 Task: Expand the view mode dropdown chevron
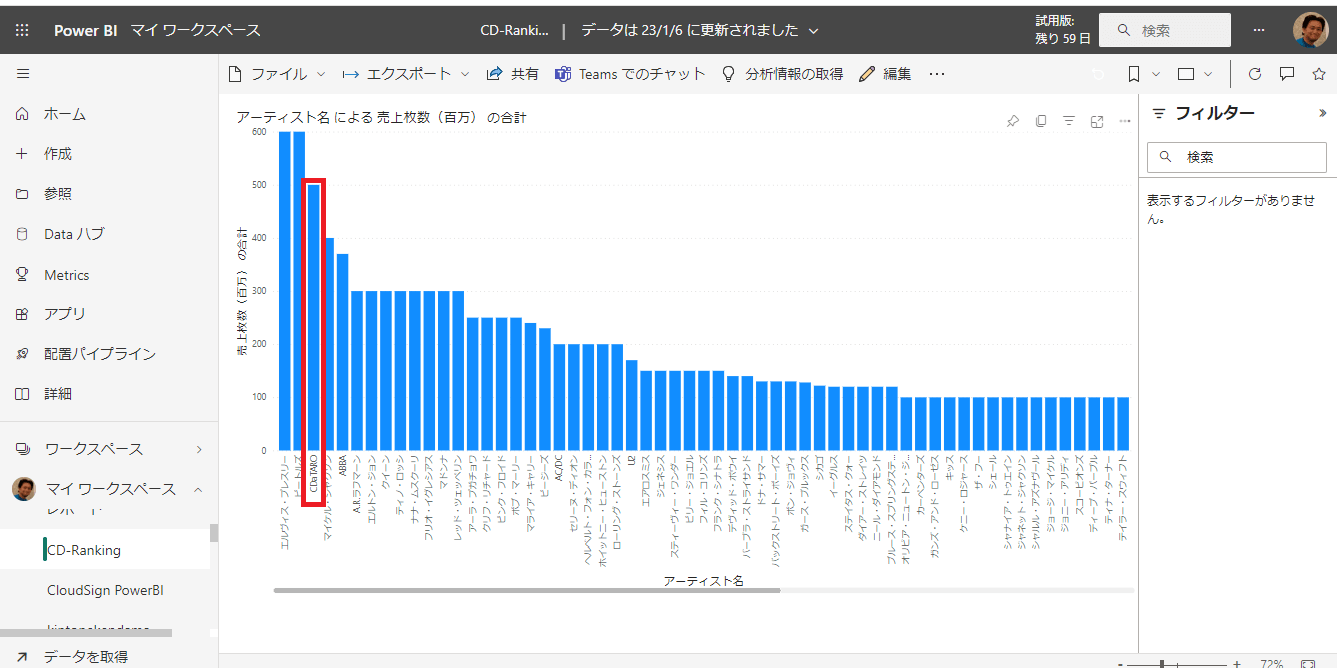point(1208,74)
